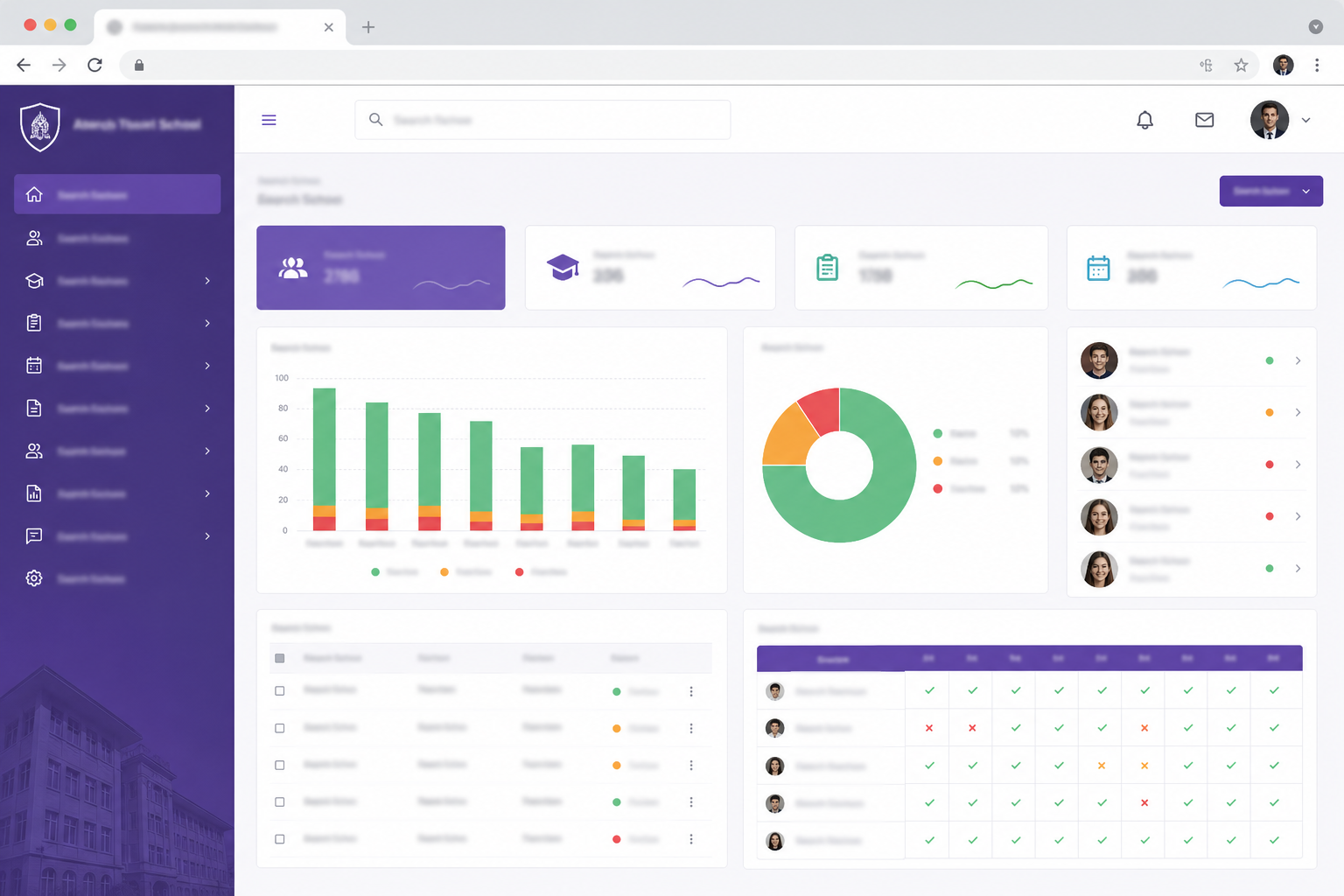Check the fifth row checkbox in the table
This screenshot has height=896, width=1344.
point(280,839)
